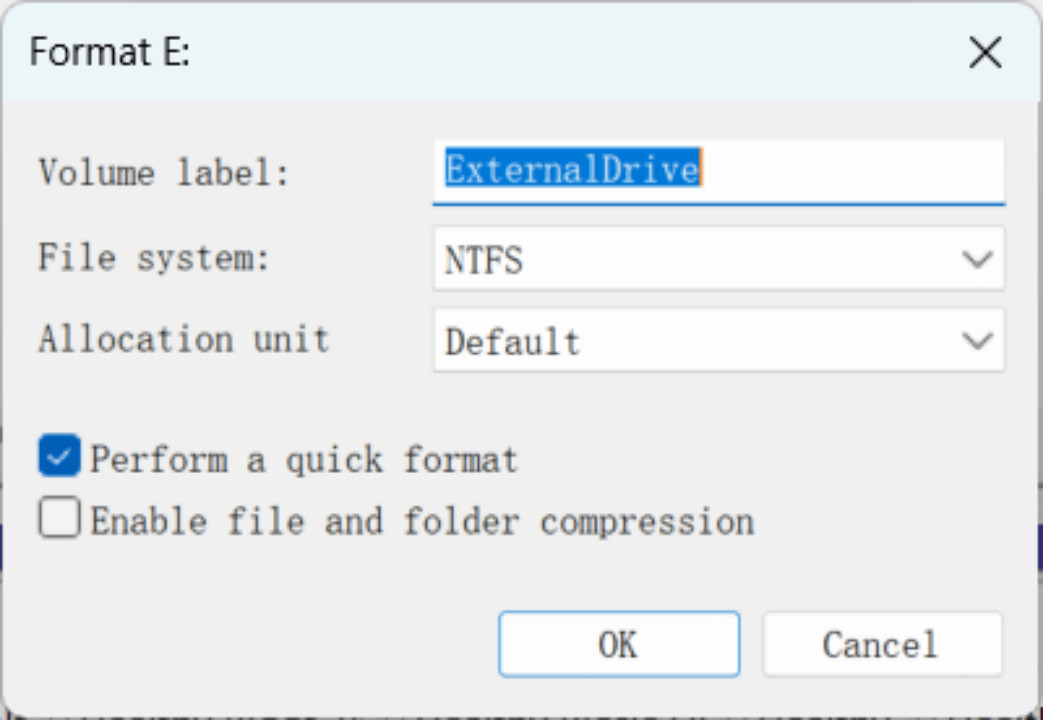Click the File system dropdown chevron arrow
The image size is (1043, 720).
pos(977,257)
